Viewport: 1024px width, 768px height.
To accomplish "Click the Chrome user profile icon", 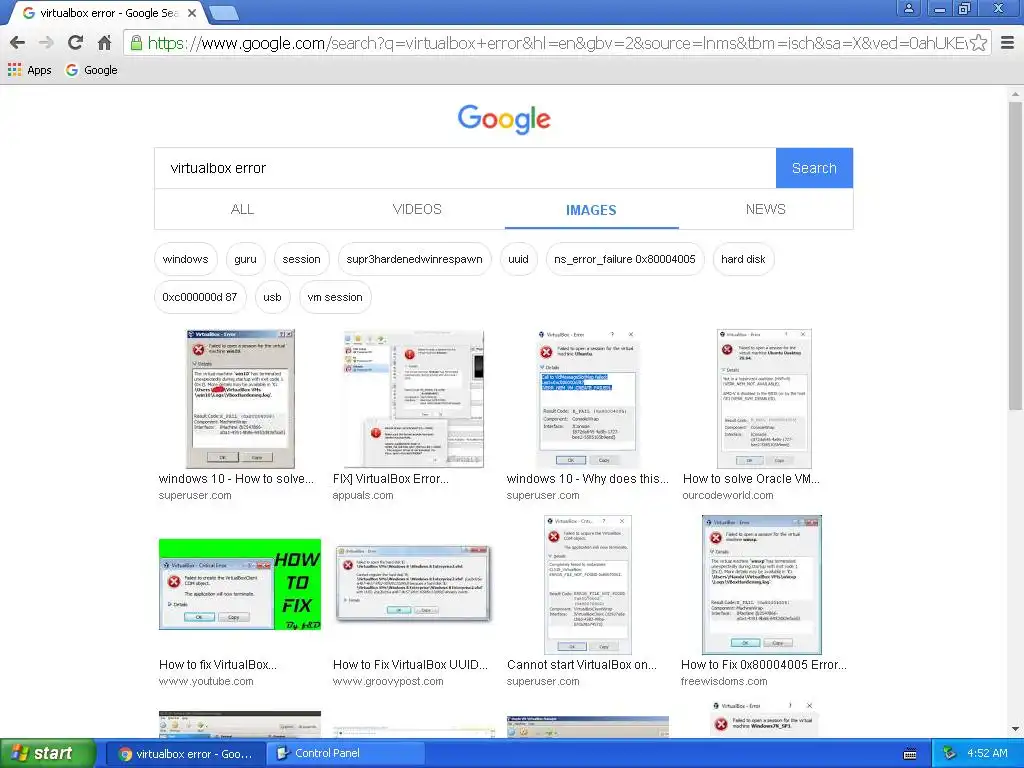I will click(x=908, y=8).
